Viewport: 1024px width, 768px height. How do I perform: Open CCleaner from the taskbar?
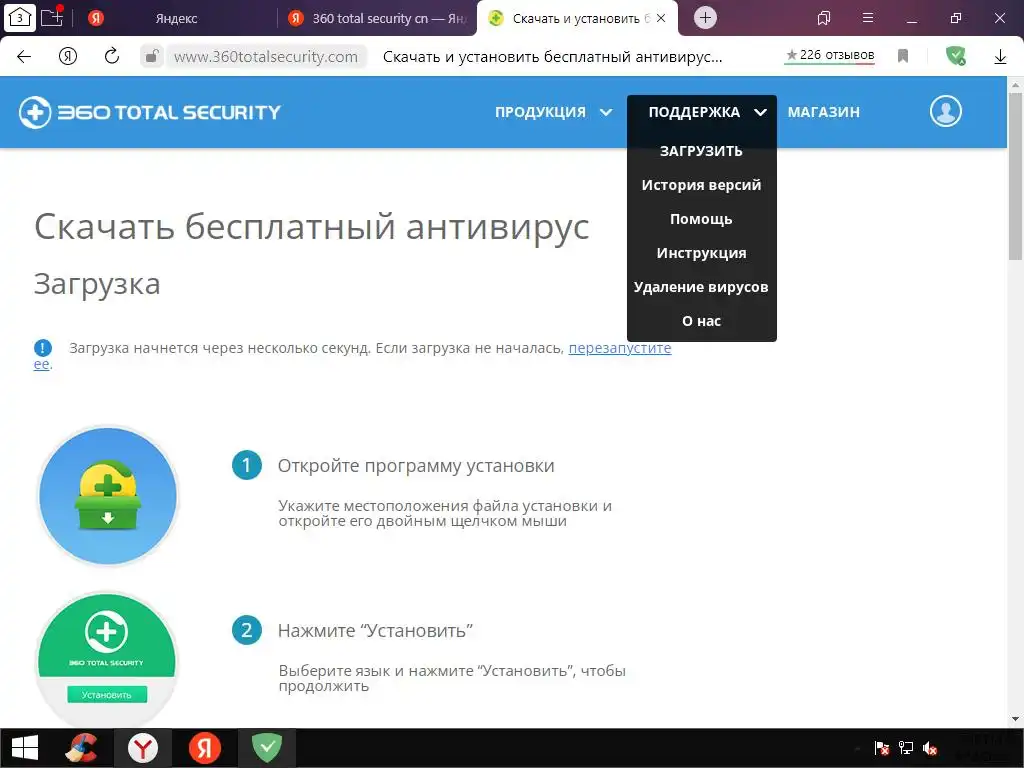(82, 748)
